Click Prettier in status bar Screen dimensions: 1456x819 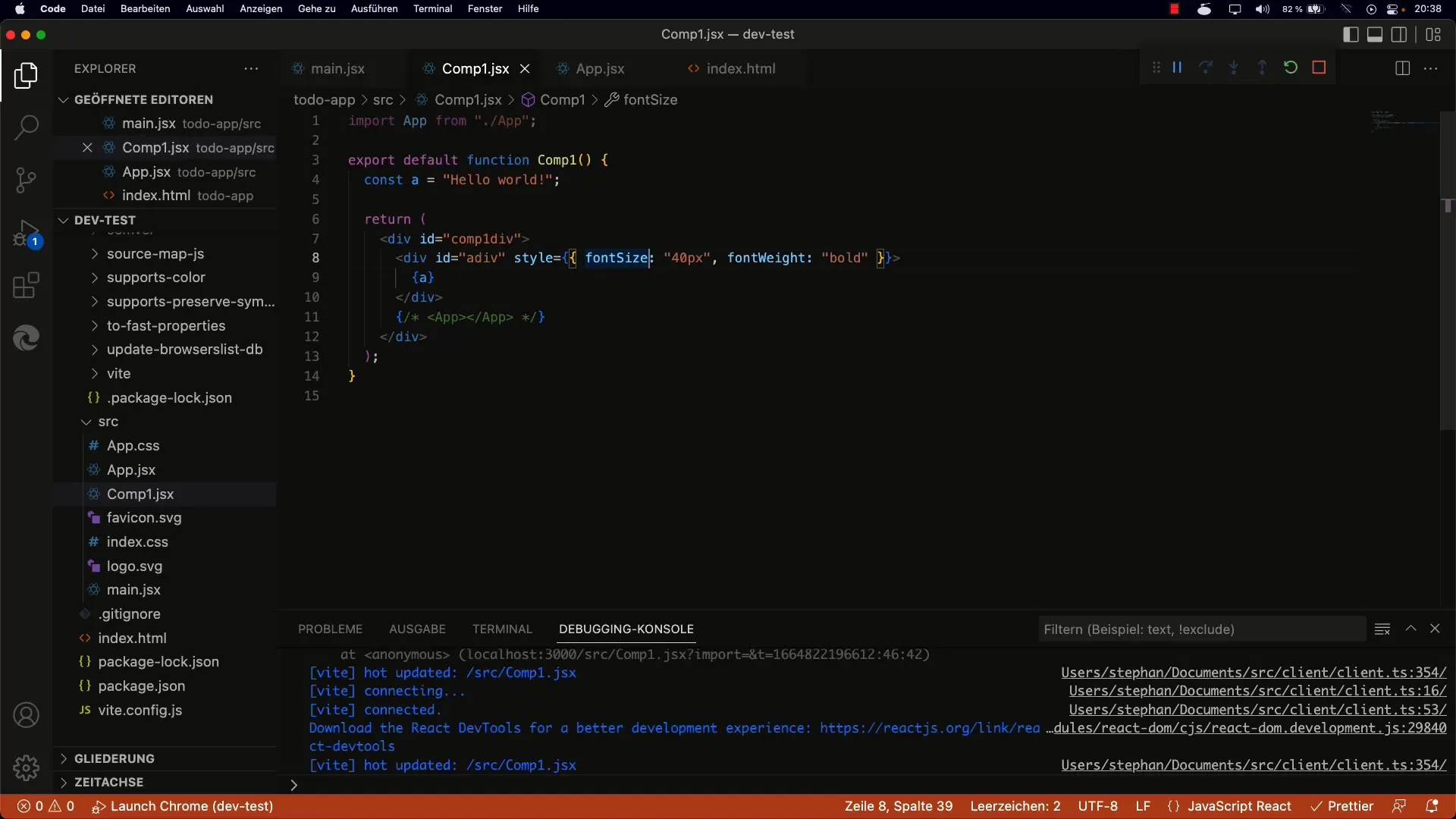click(1341, 806)
